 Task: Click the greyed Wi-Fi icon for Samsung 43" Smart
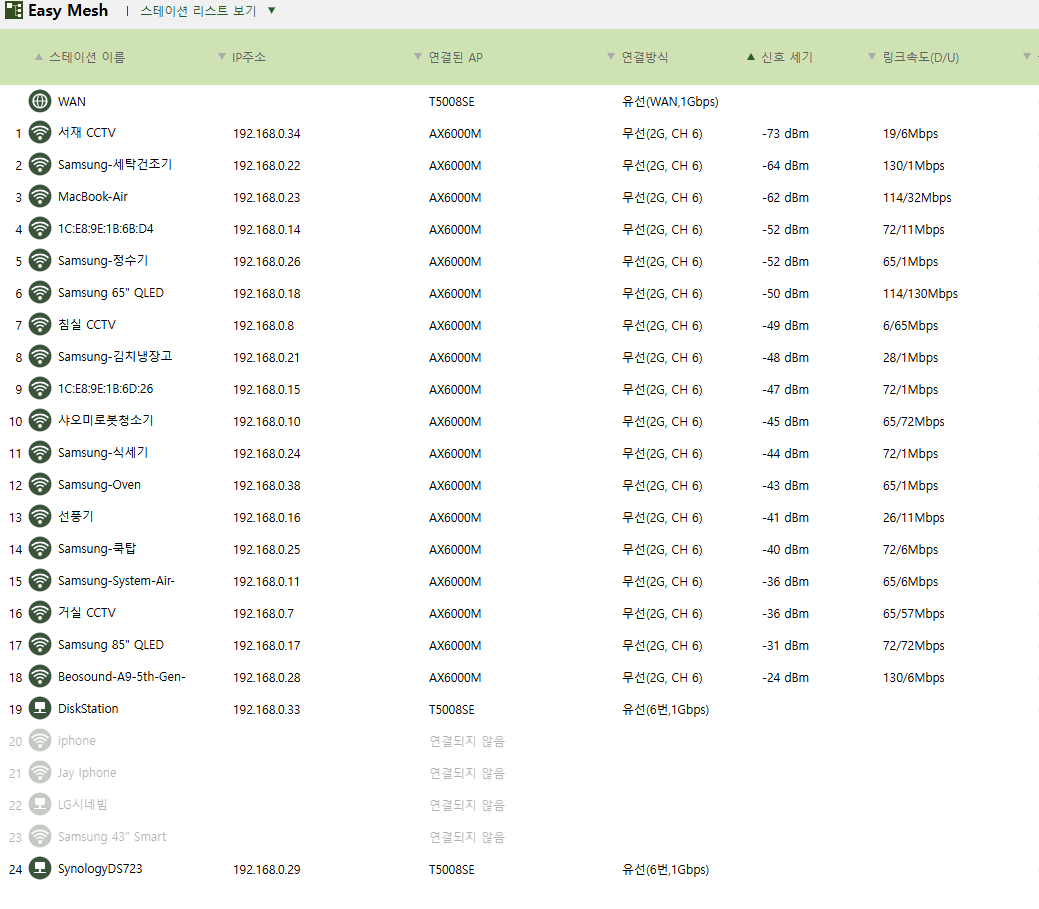(x=40, y=837)
